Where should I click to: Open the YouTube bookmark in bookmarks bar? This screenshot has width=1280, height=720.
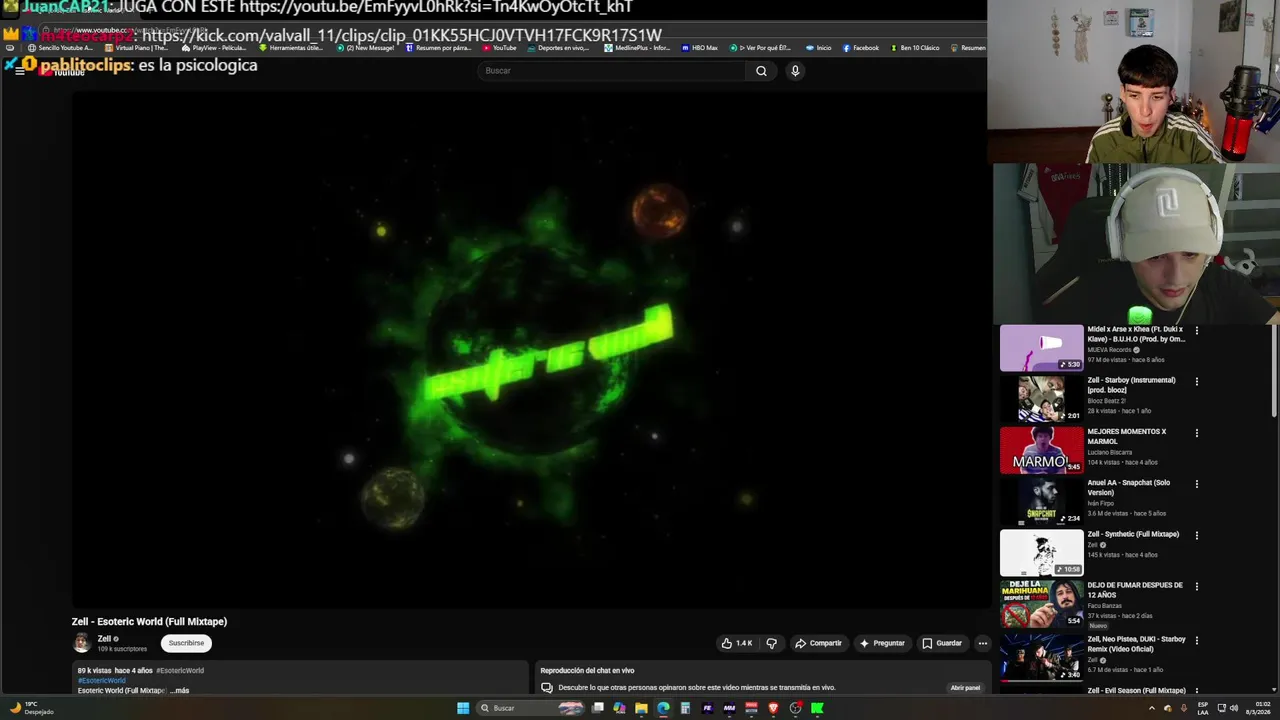coord(500,48)
